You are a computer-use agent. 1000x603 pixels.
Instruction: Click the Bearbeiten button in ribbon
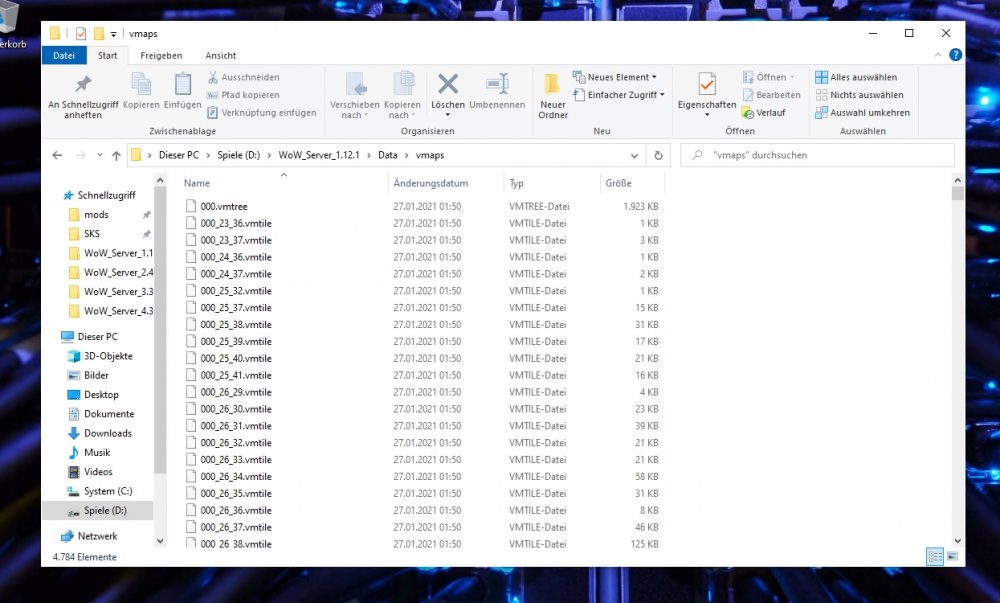[772, 95]
